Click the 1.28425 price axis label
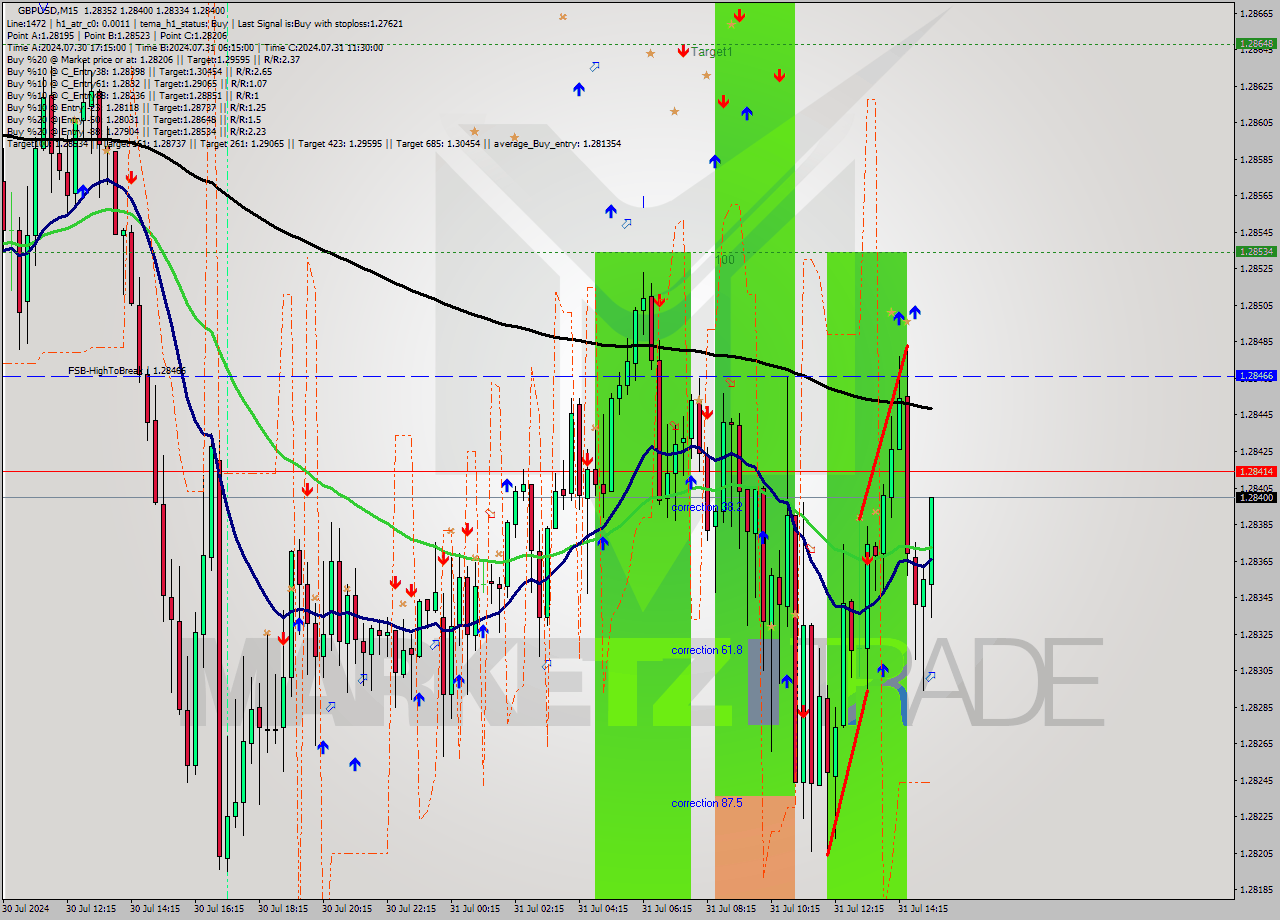 point(1256,451)
